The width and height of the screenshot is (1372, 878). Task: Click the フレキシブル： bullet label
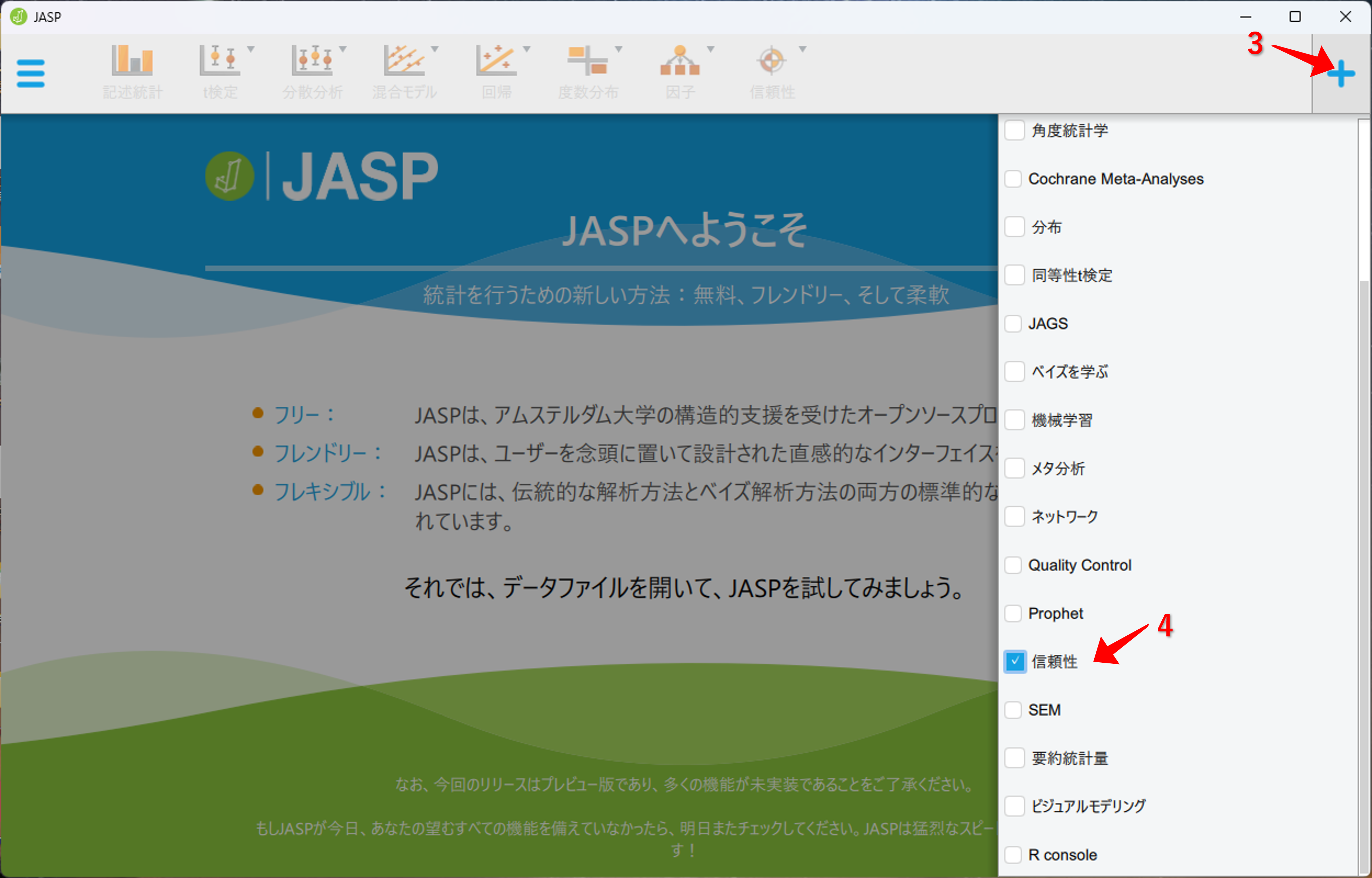(331, 491)
